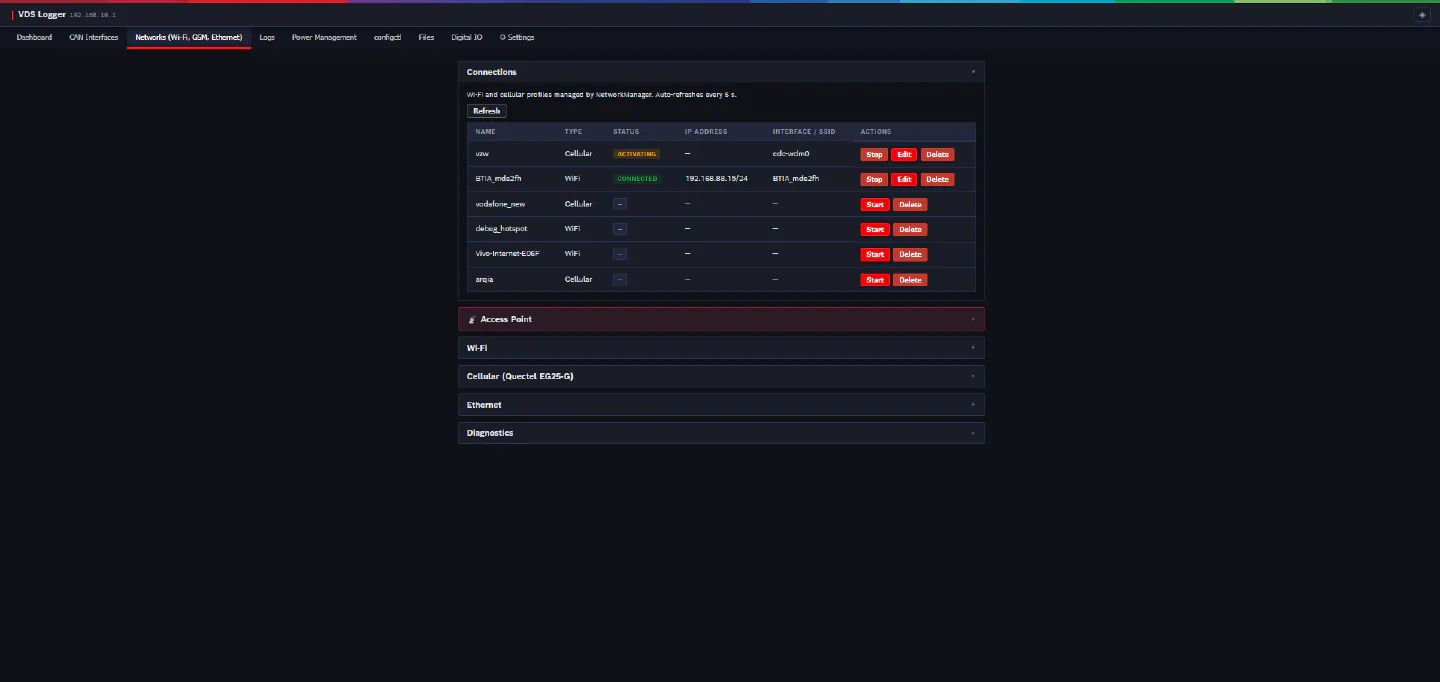Image resolution: width=1440 pixels, height=682 pixels.
Task: Delete the vzw connection
Action: 937,154
